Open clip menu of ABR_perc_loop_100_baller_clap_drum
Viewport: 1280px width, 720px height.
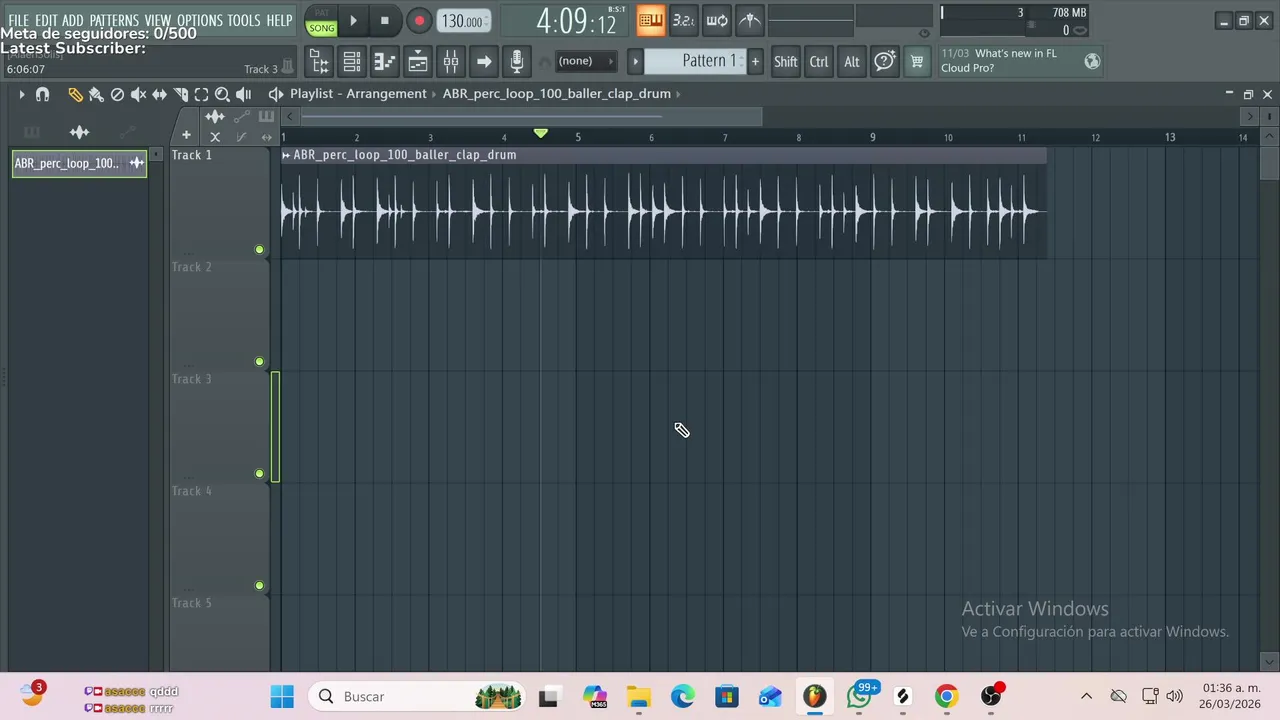(x=286, y=155)
